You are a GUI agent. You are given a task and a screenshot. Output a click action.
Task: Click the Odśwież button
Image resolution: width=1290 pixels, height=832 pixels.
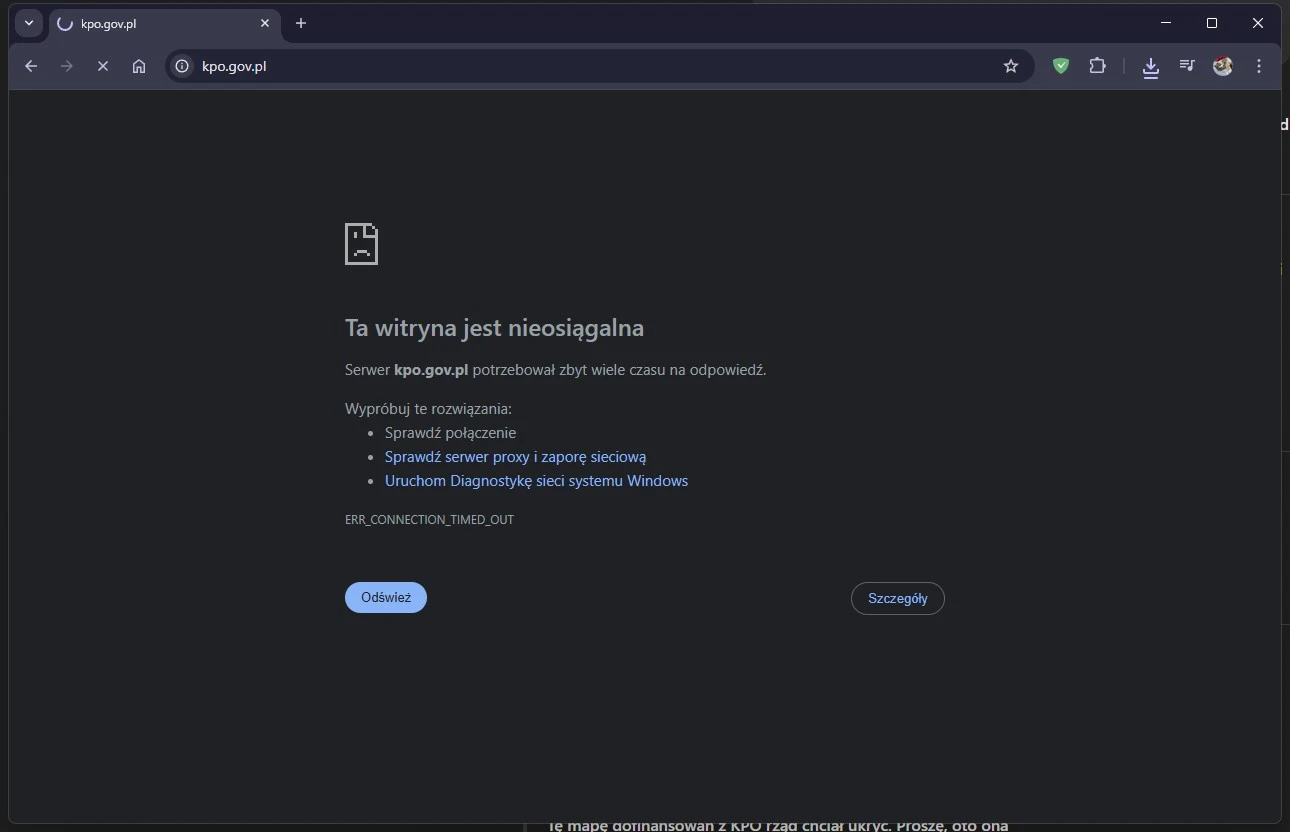pyautogui.click(x=386, y=597)
